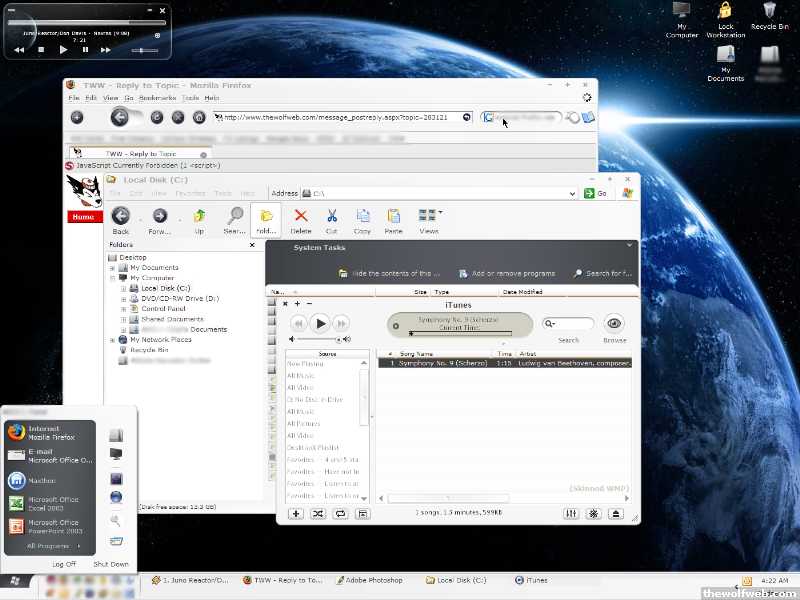The image size is (800, 600).
Task: Click Add or remove programs link
Action: [x=507, y=273]
